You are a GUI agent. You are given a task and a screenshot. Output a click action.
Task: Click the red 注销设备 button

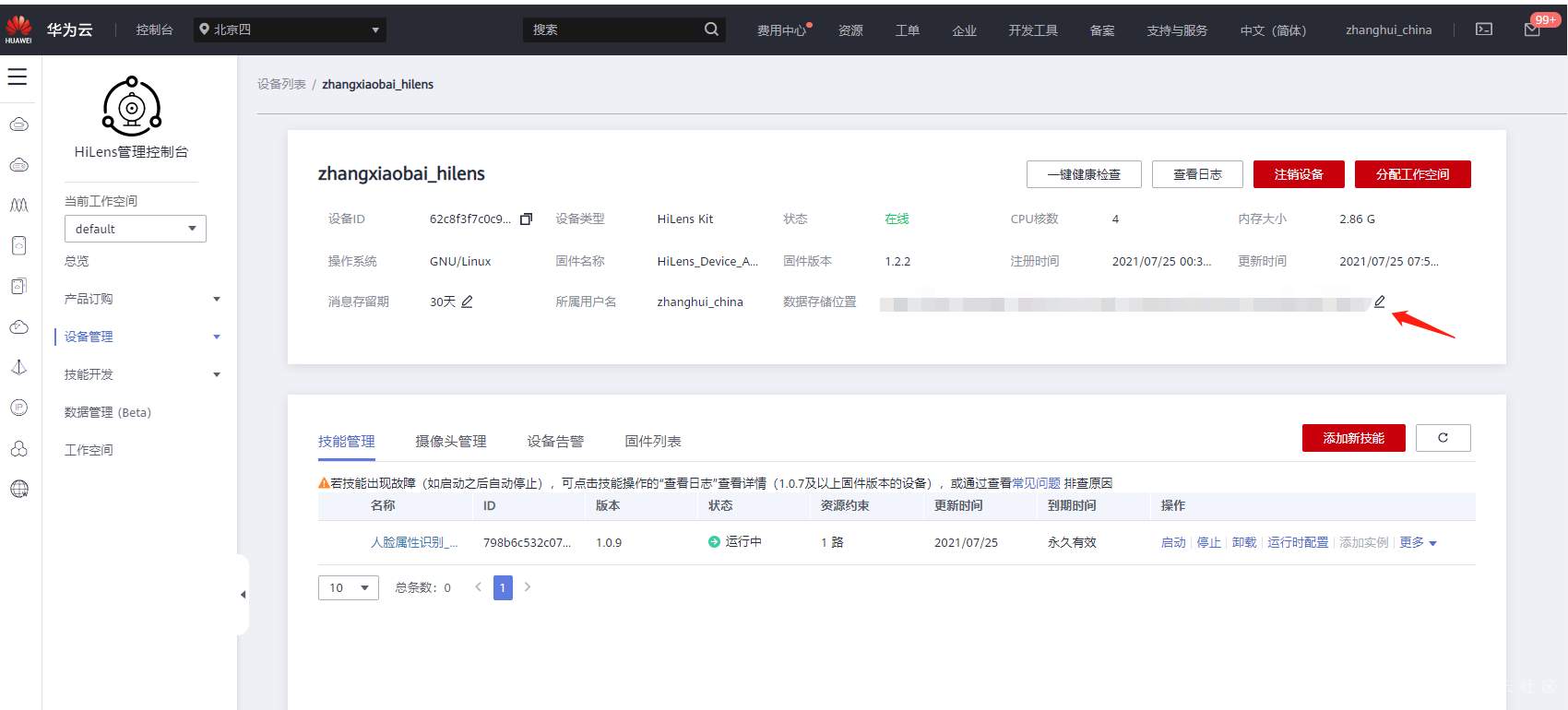tap(1299, 174)
